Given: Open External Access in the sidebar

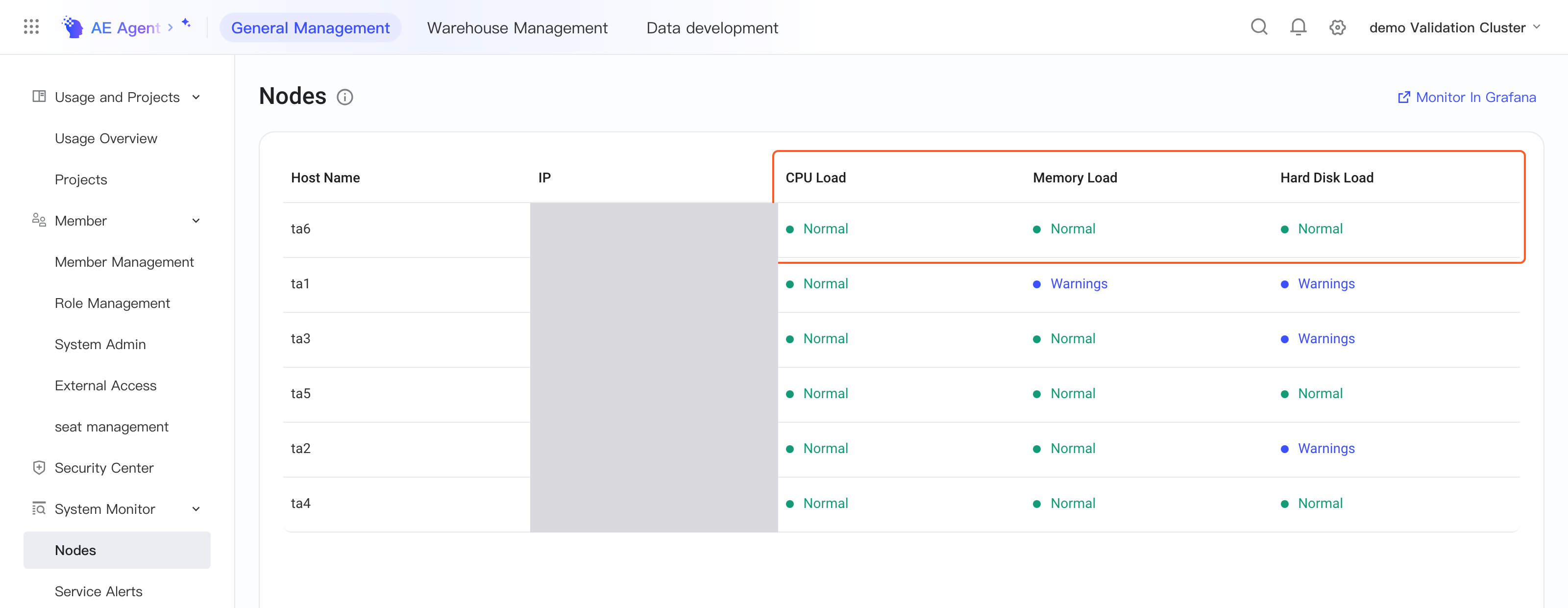Looking at the screenshot, I should [x=105, y=385].
